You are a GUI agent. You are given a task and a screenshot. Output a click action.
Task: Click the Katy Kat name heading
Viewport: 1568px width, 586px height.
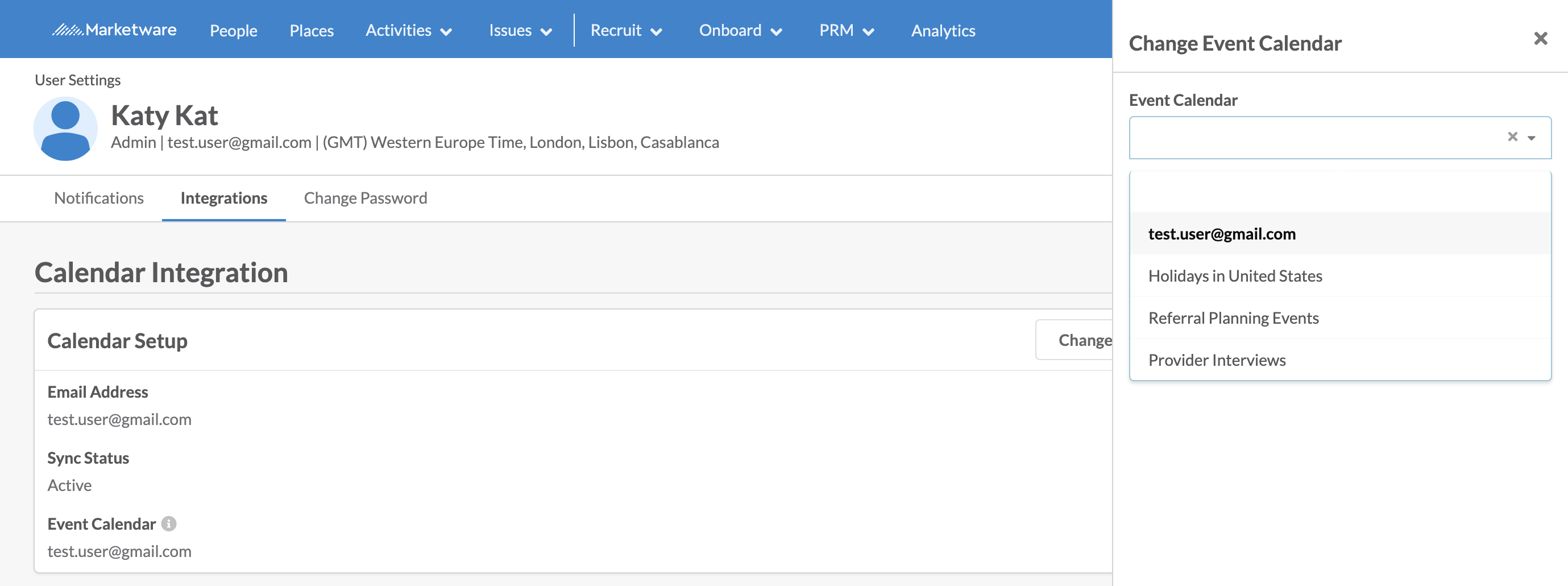point(164,115)
